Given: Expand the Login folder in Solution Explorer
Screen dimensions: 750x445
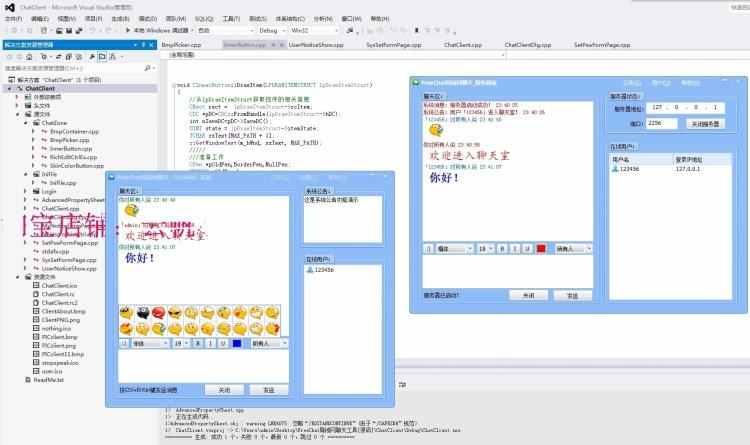Looking at the screenshot, I should 26,191.
